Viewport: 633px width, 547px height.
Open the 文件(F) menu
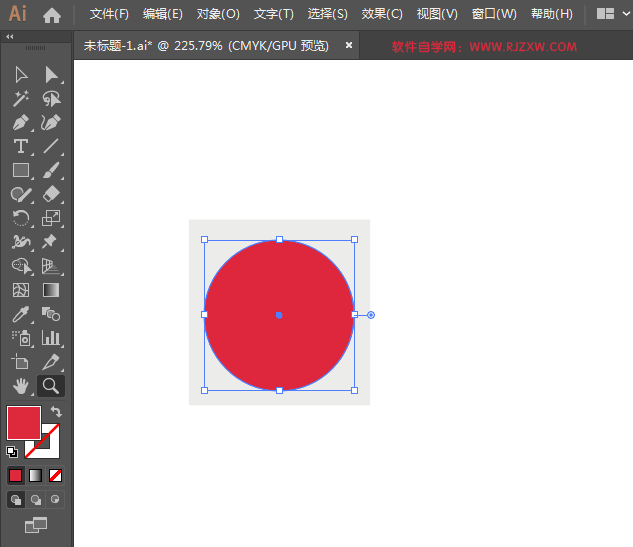coord(109,14)
